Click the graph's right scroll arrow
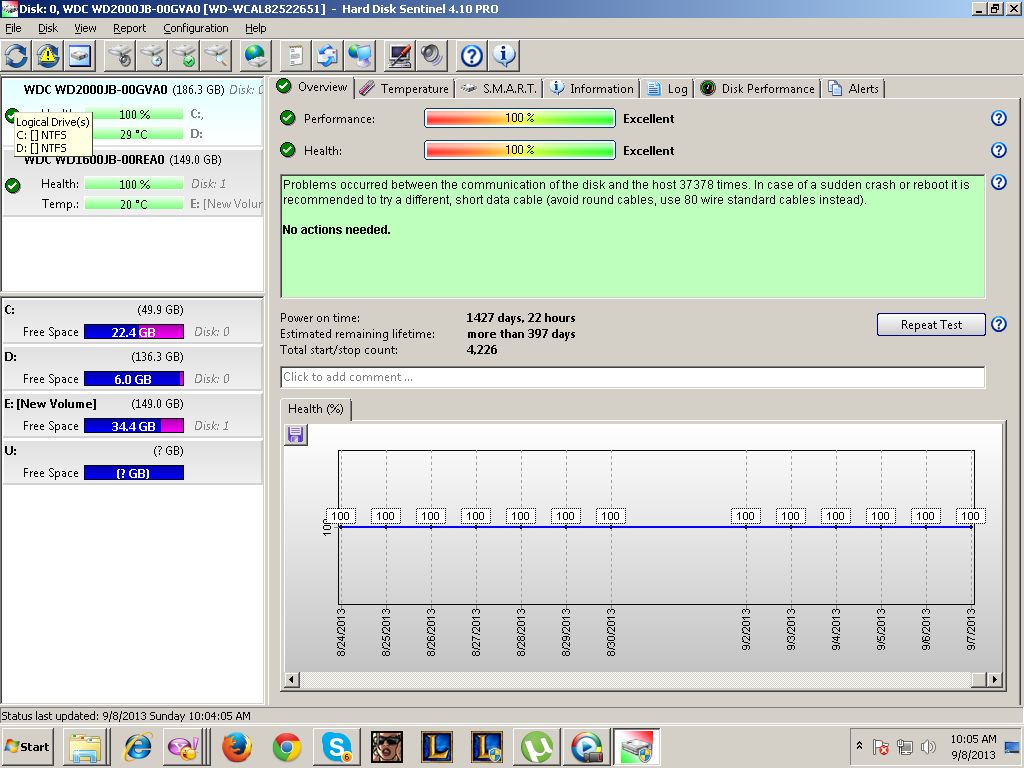 tap(994, 680)
